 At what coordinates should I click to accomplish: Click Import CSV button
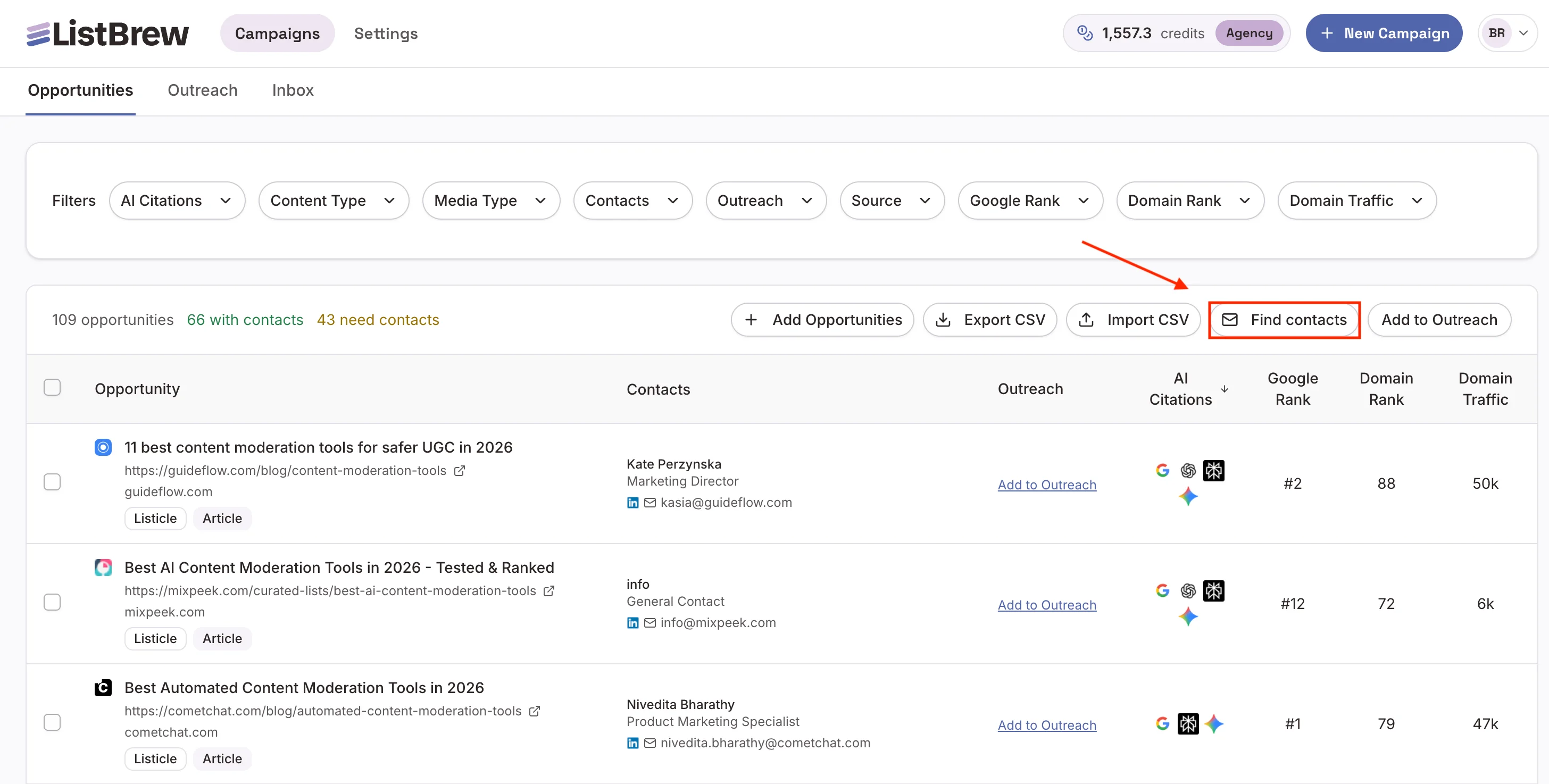pos(1133,320)
